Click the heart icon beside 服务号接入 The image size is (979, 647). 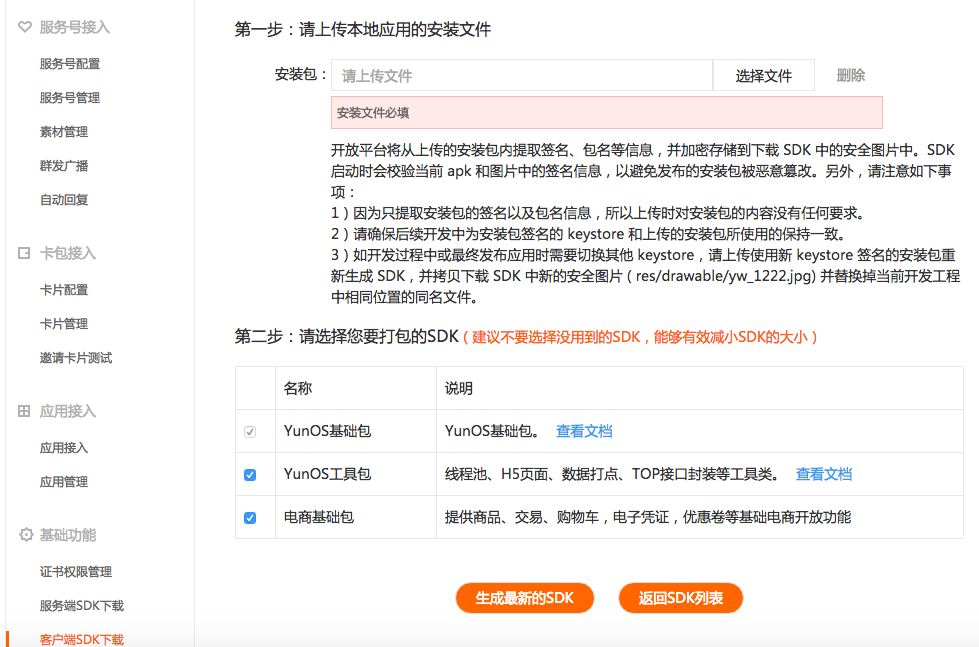tap(24, 27)
